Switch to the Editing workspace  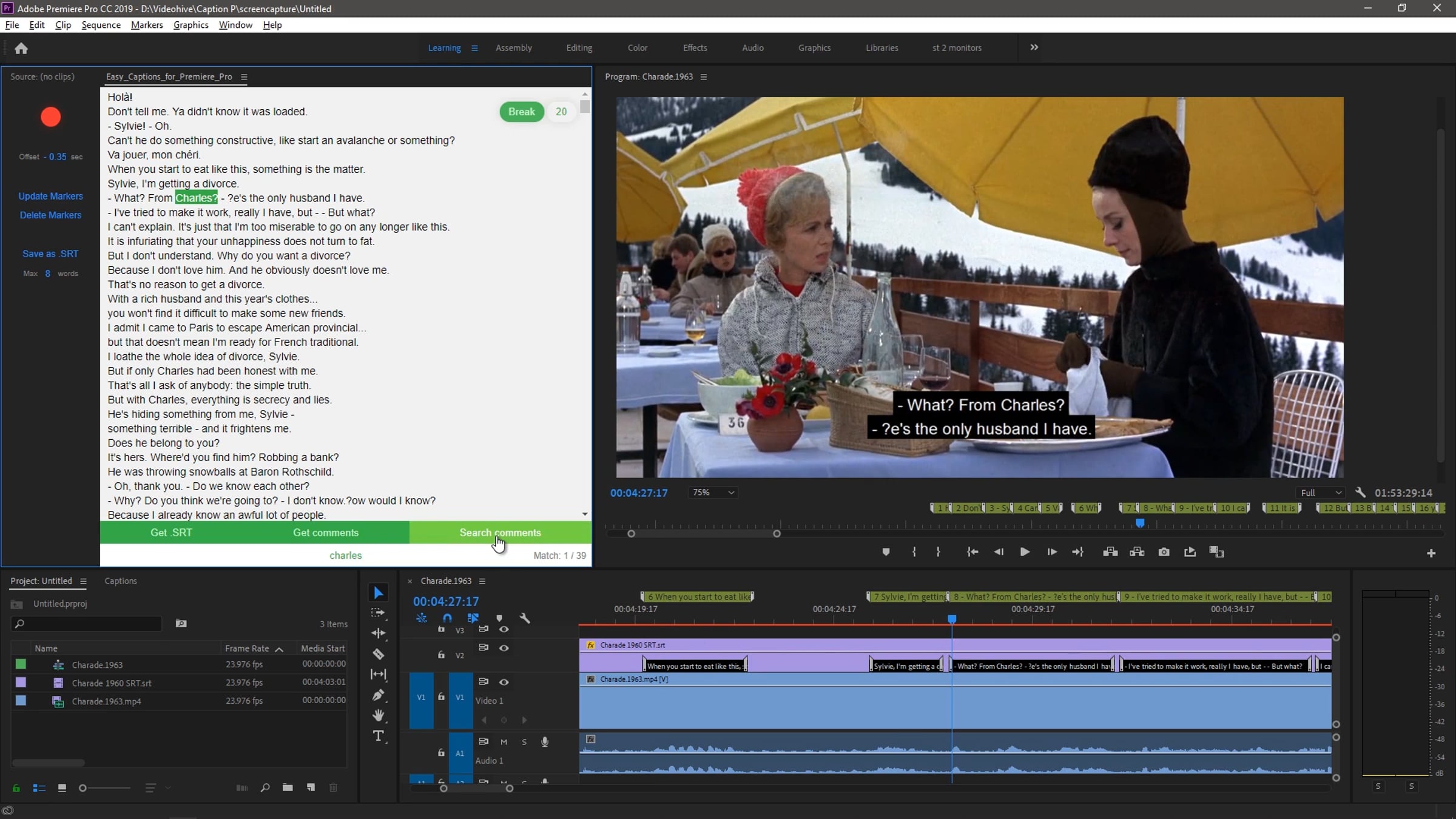pos(579,48)
